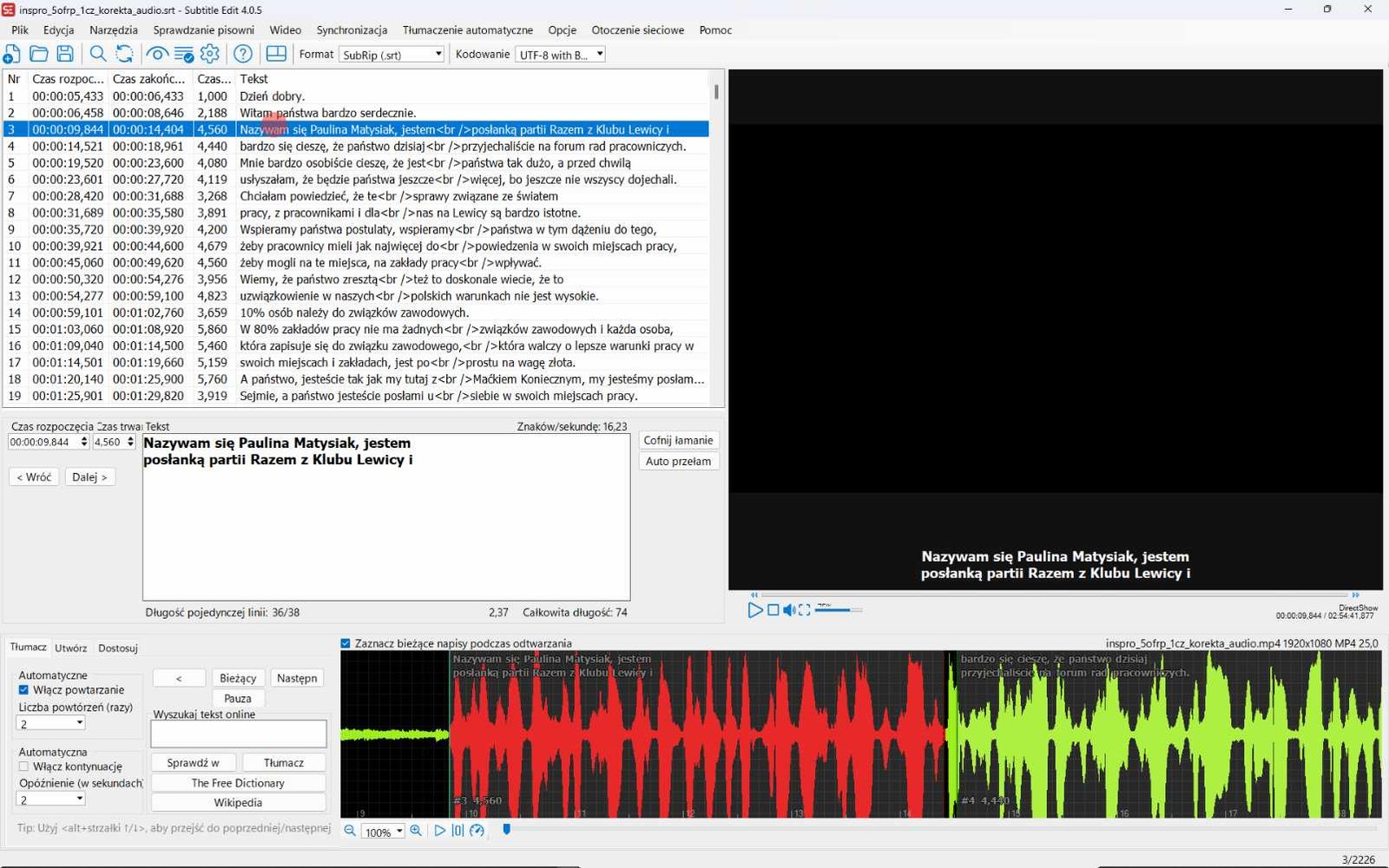Switch to the Dostosuj tab
This screenshot has width=1389, height=868.
(118, 648)
